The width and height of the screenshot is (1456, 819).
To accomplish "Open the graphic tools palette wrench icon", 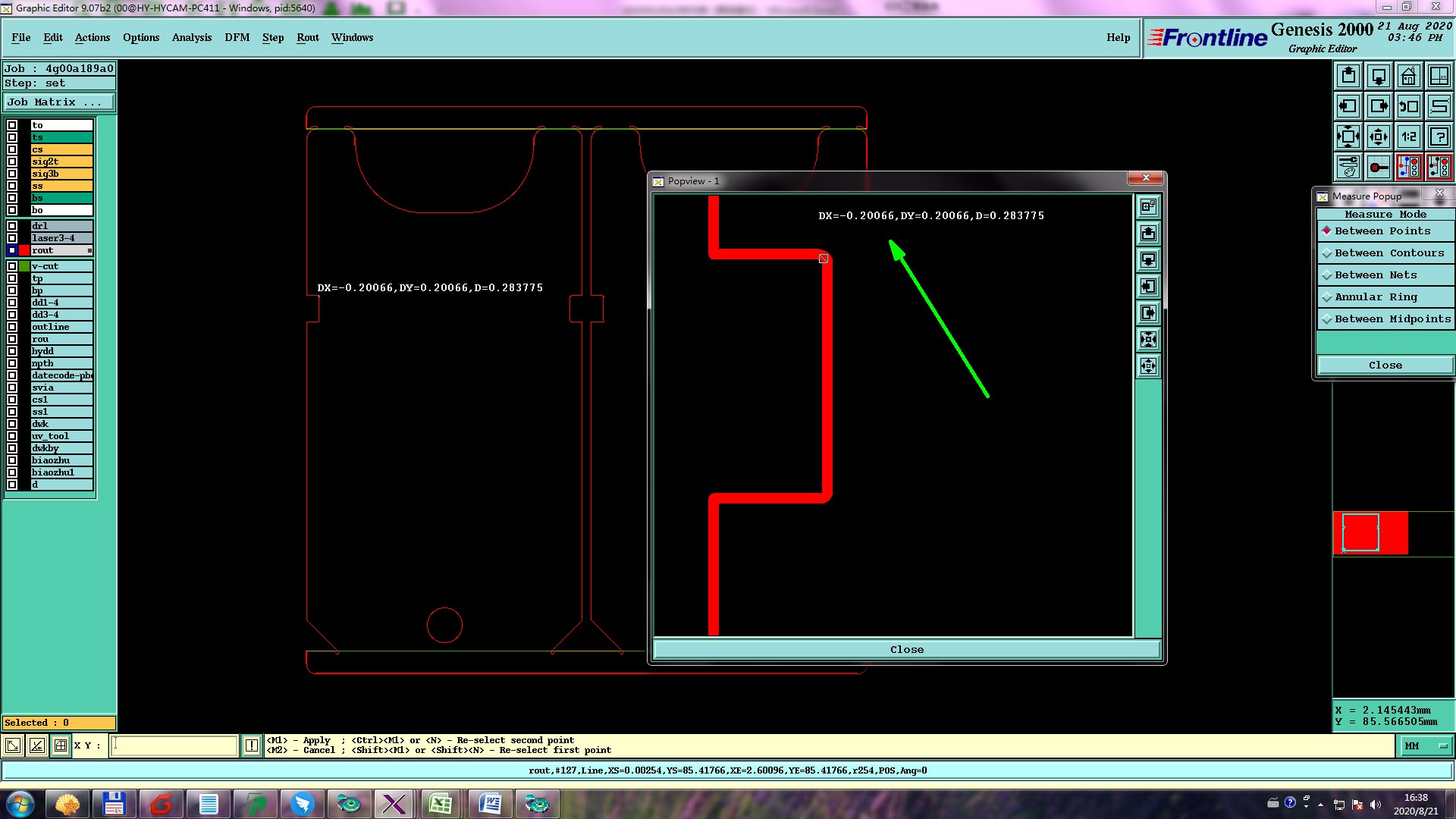I will (1348, 167).
